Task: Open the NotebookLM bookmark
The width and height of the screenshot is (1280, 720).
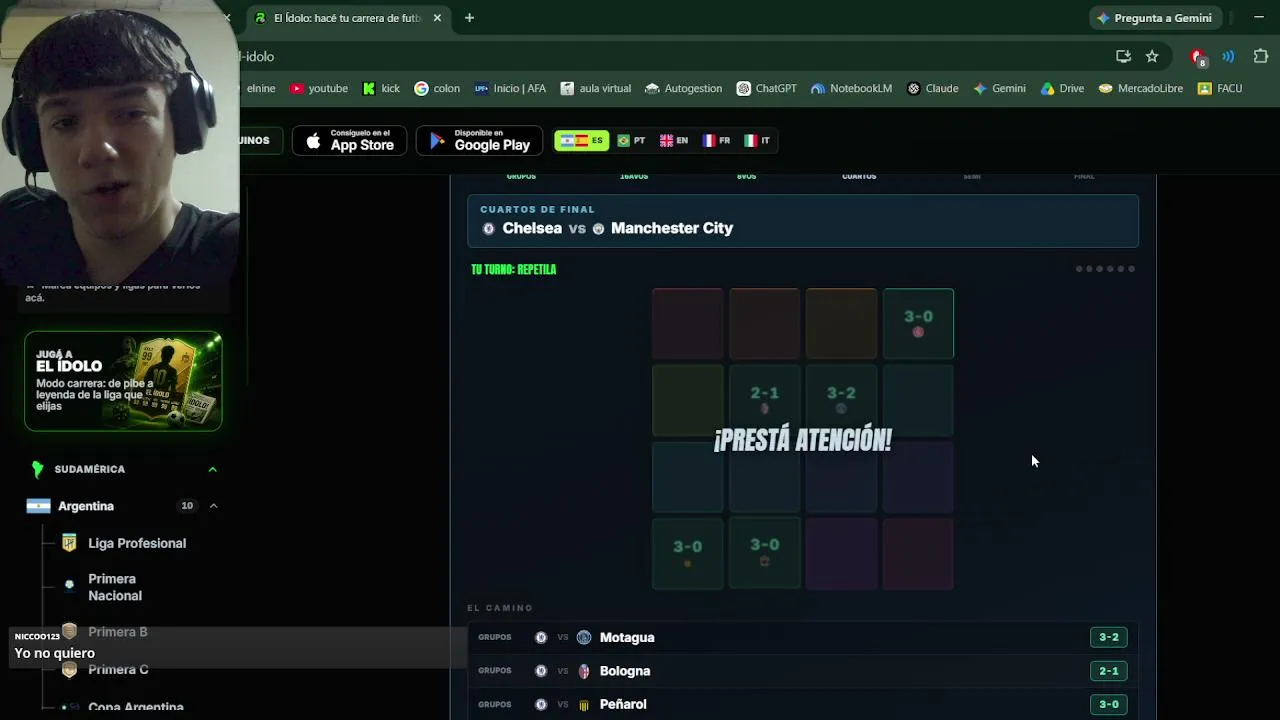Action: click(851, 88)
